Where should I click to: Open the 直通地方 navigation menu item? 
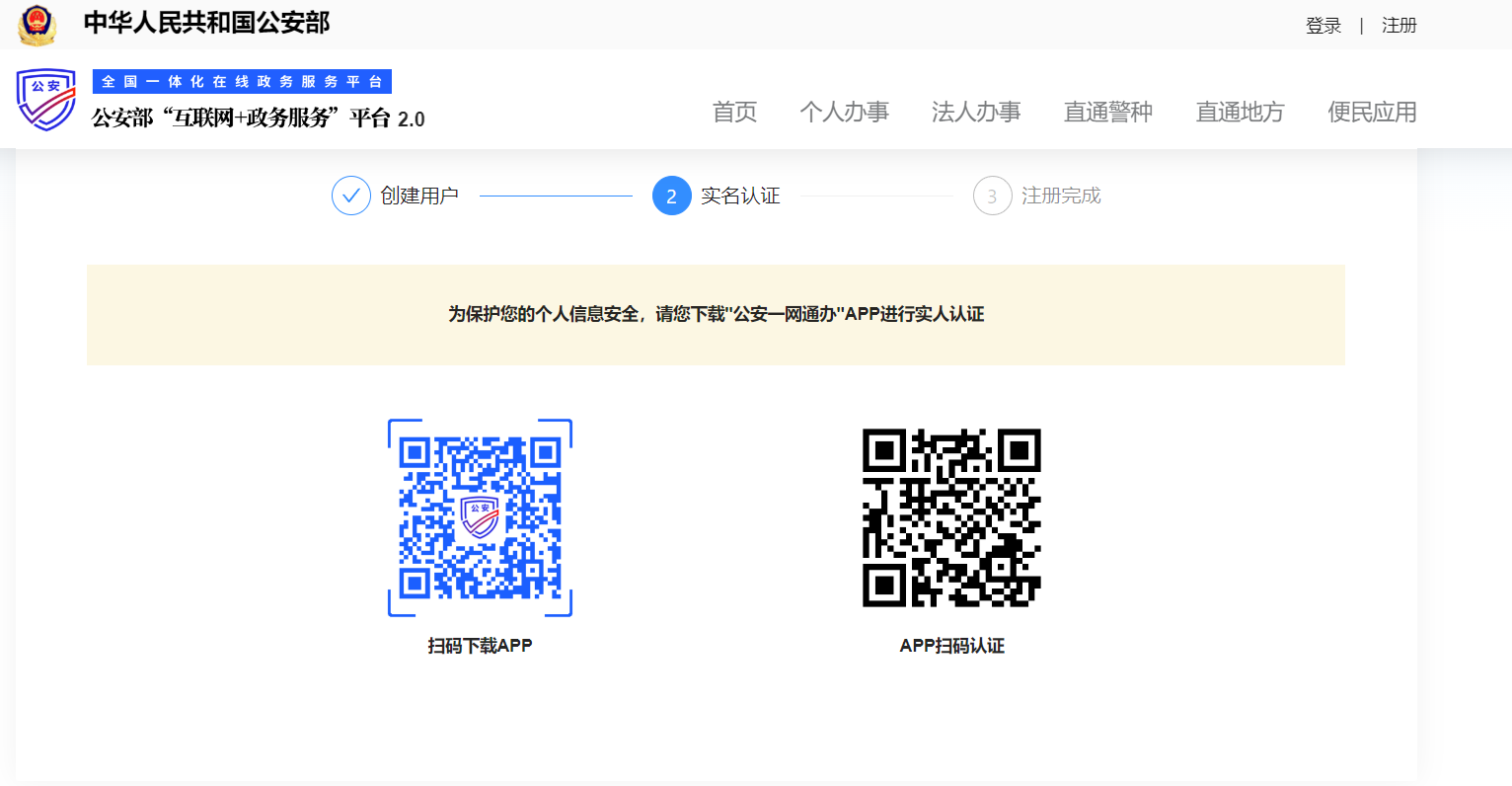1240,112
